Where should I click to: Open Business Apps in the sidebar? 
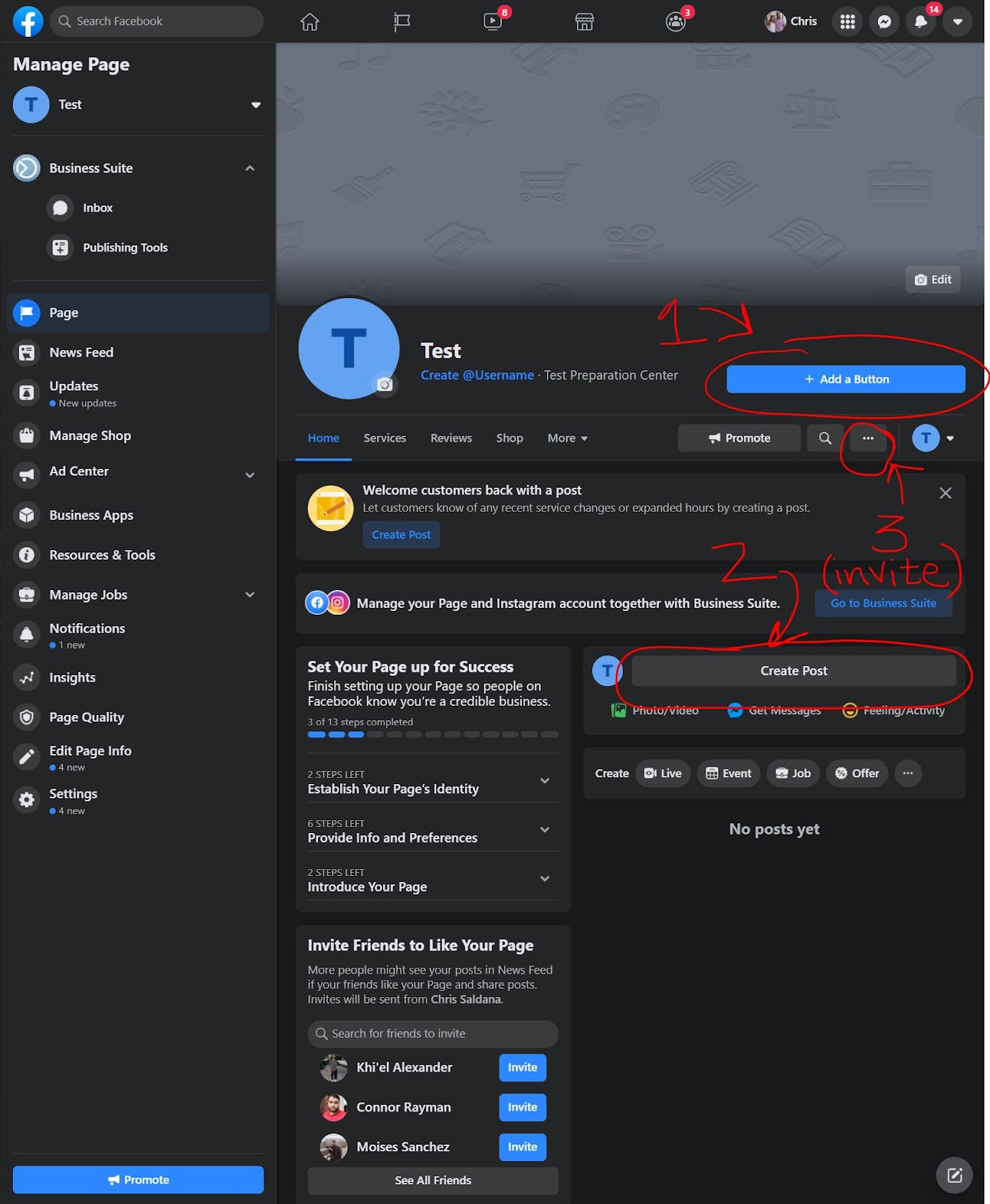point(138,515)
